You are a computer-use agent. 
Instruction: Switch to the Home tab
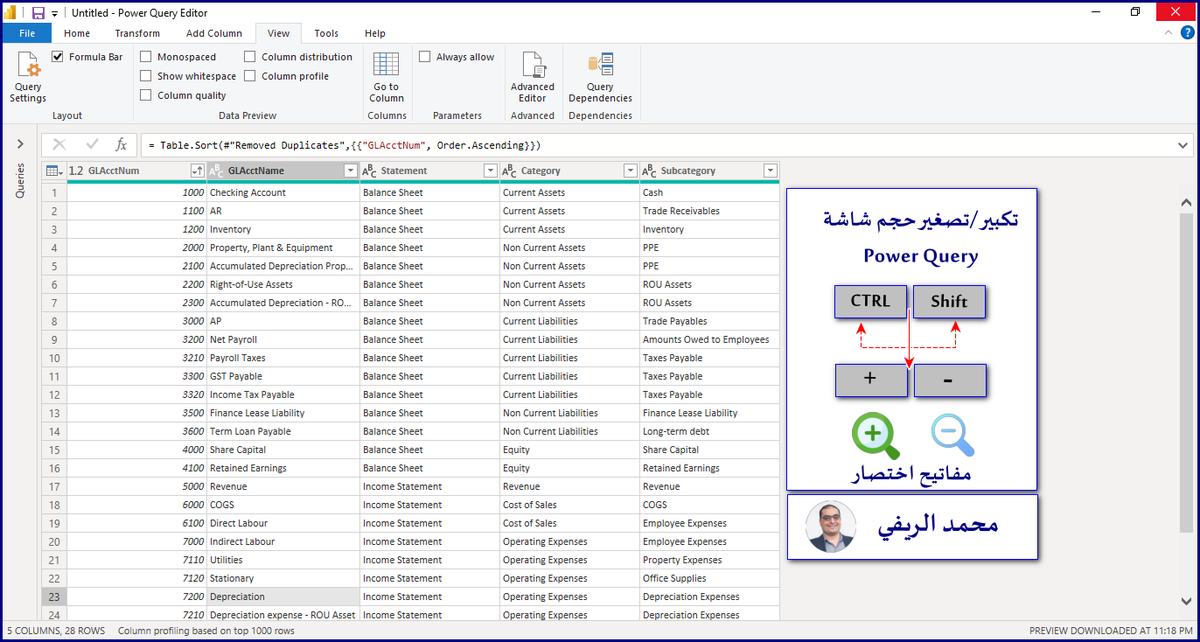[77, 33]
